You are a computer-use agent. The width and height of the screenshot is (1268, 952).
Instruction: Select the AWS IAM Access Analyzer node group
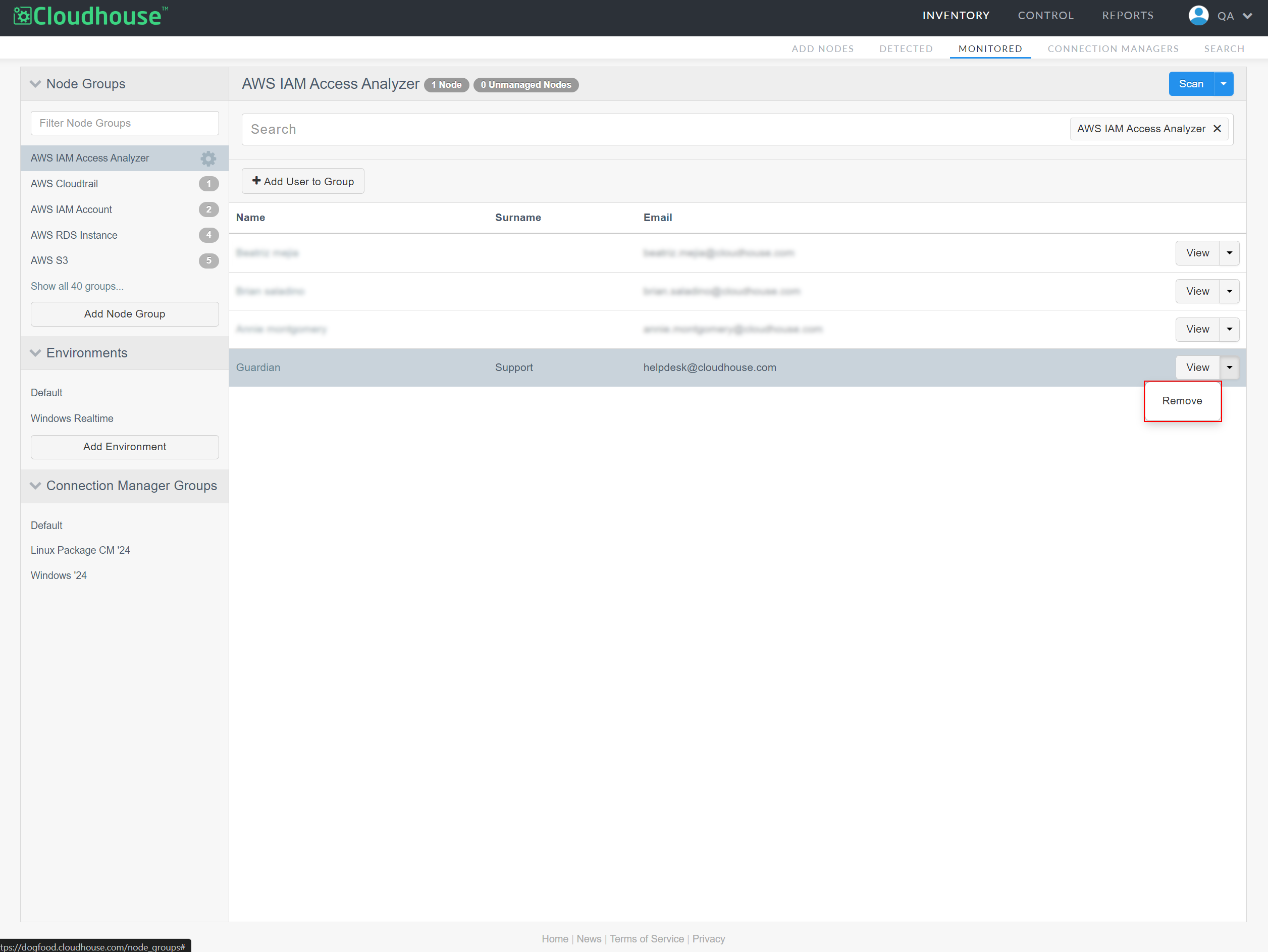(124, 158)
